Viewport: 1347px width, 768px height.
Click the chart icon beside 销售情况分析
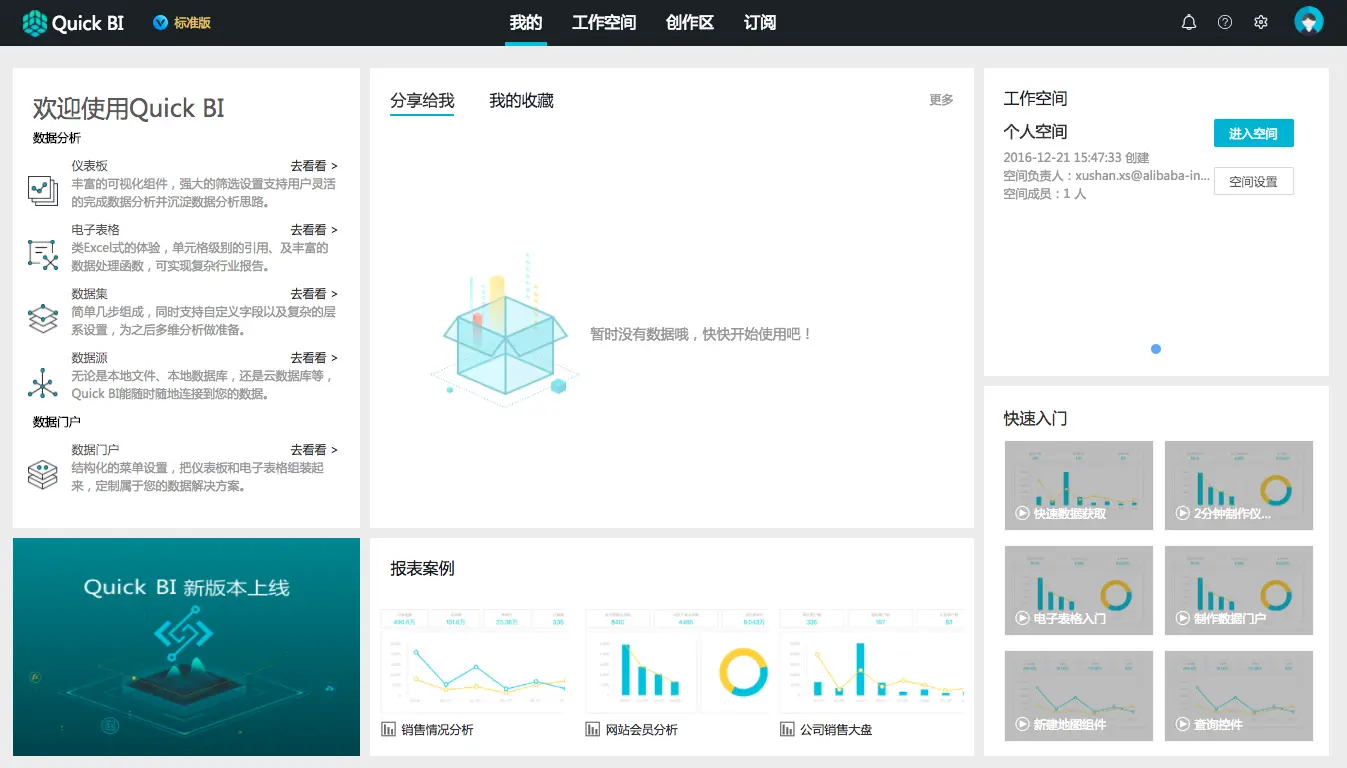point(389,730)
